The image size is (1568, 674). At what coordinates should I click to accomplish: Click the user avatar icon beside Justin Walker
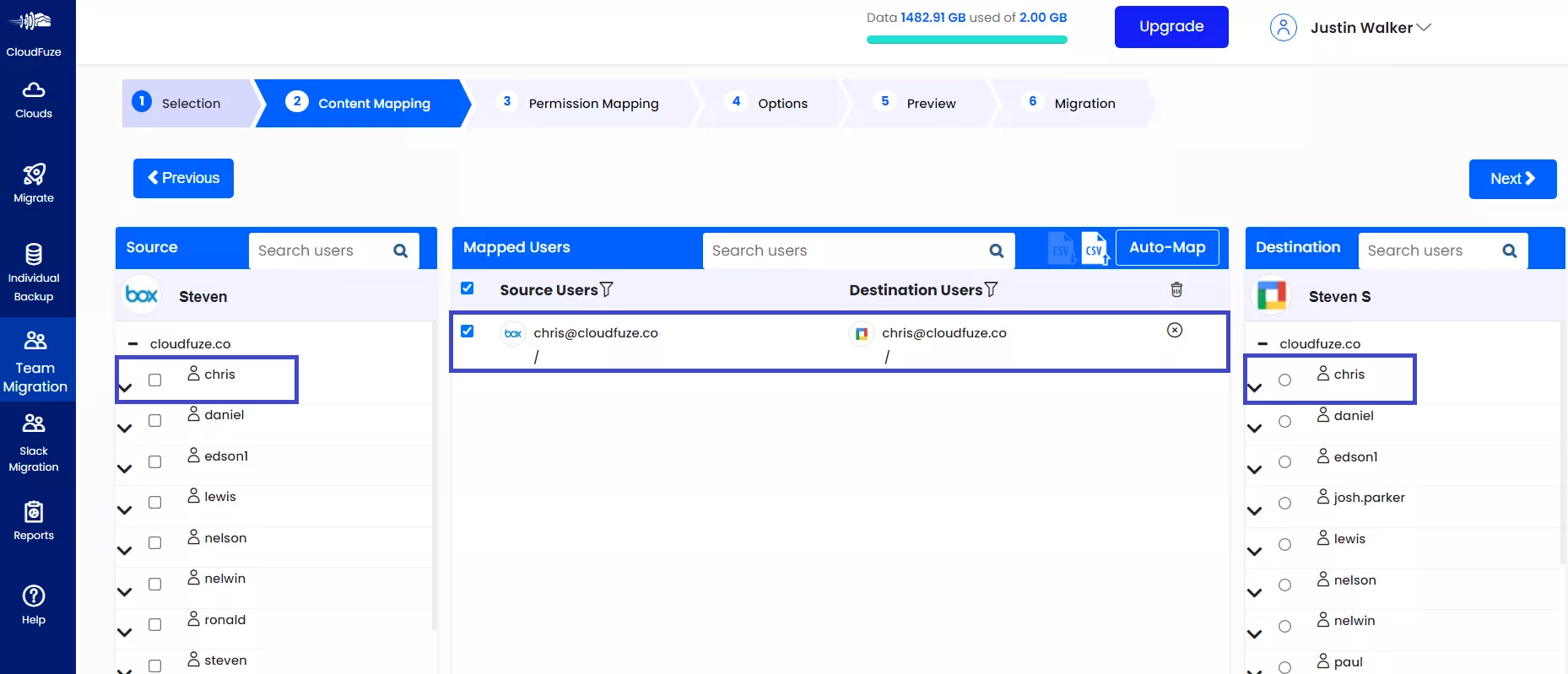[1283, 27]
